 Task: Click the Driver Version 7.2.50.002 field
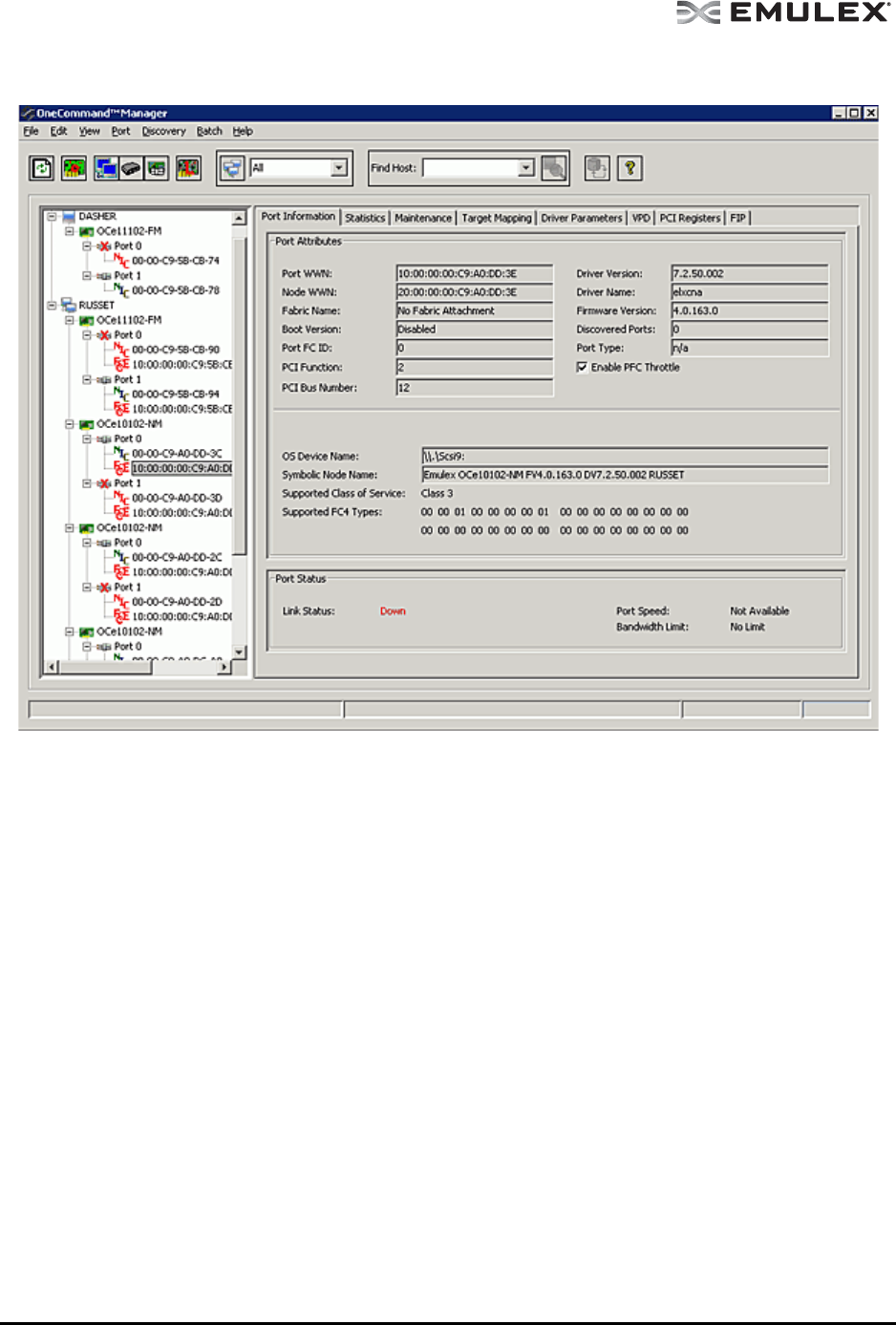tap(750, 273)
